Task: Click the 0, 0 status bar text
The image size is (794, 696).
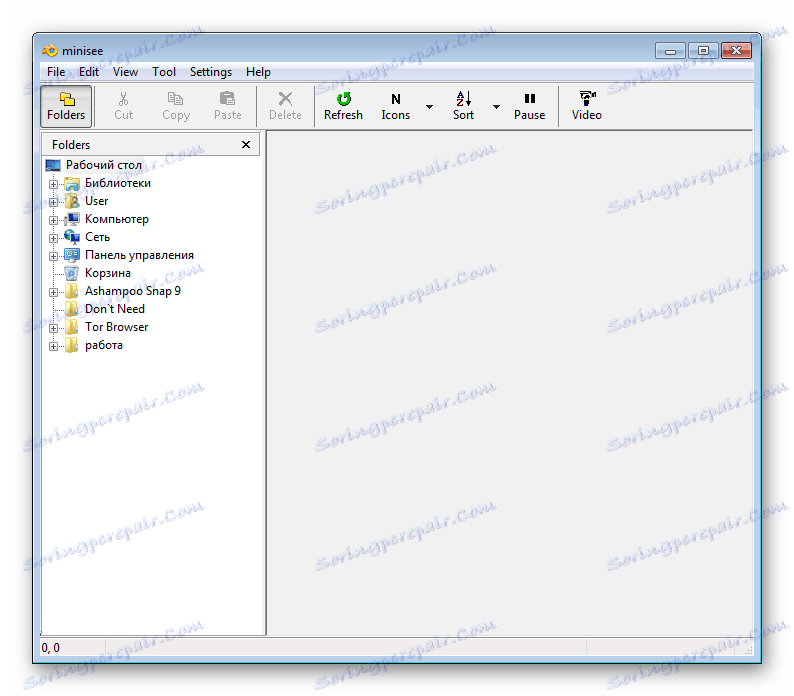Action: 51,648
